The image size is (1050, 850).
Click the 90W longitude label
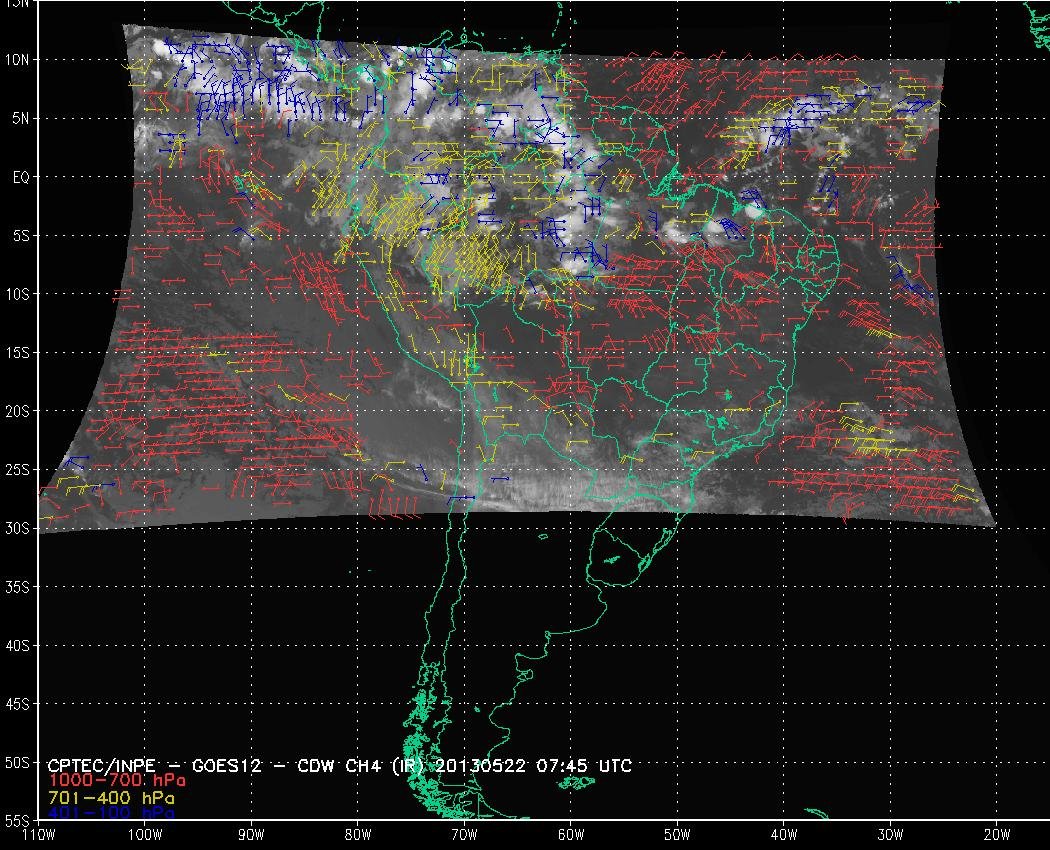(x=251, y=833)
